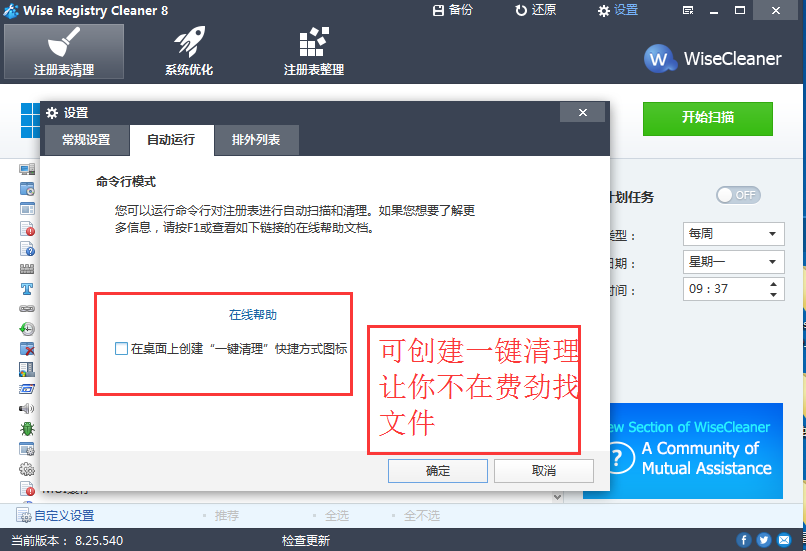The height and width of the screenshot is (551, 806).
Task: Switch to the 排外列表 tab
Action: pyautogui.click(x=256, y=140)
